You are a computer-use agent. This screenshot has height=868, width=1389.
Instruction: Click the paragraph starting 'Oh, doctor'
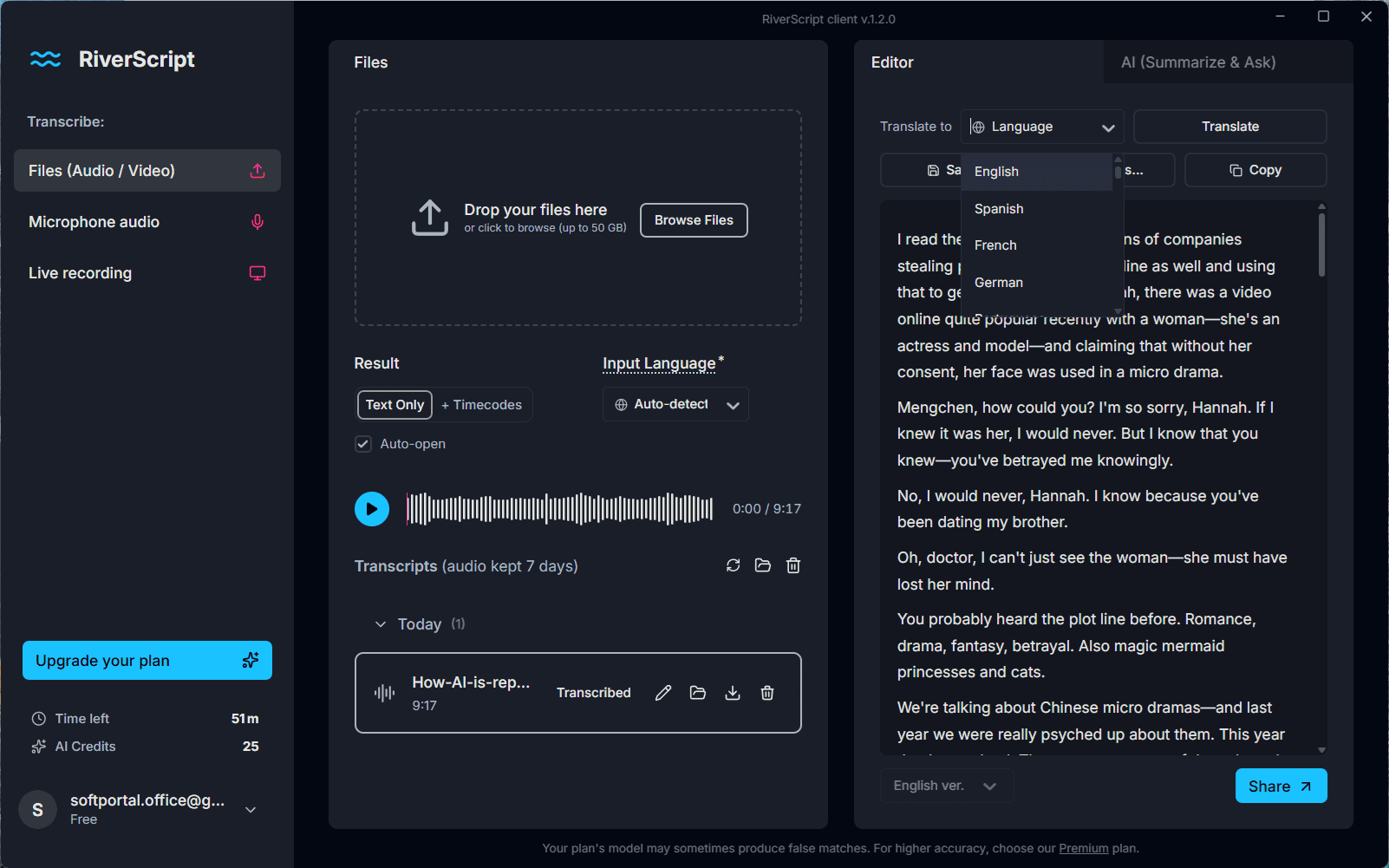click(x=1092, y=571)
